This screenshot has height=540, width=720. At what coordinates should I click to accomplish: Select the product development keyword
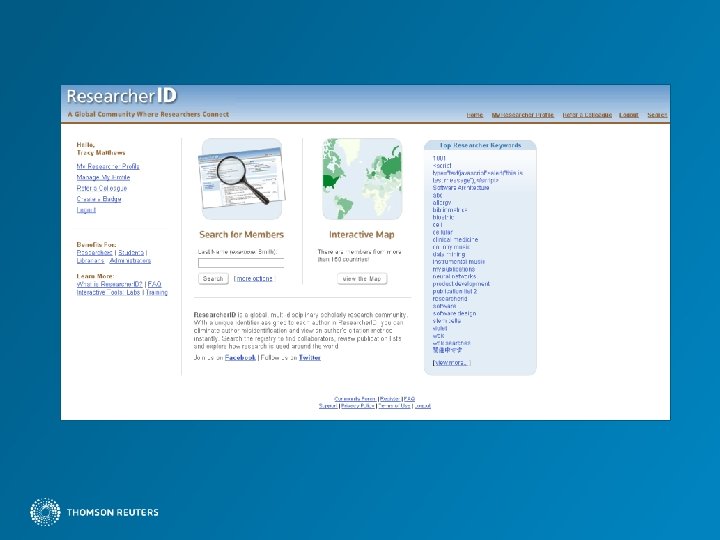[x=461, y=284]
